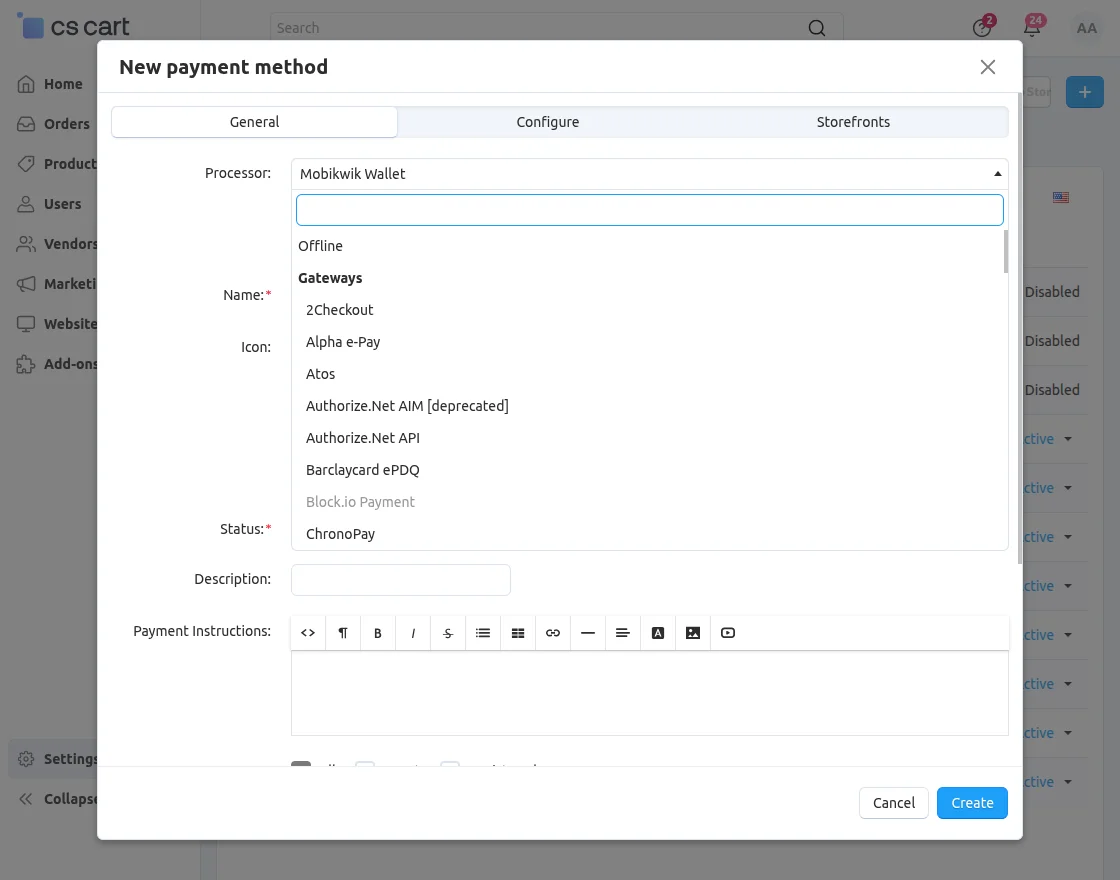The image size is (1120, 880).
Task: Open Add-ons in the sidebar
Action: tap(56, 364)
